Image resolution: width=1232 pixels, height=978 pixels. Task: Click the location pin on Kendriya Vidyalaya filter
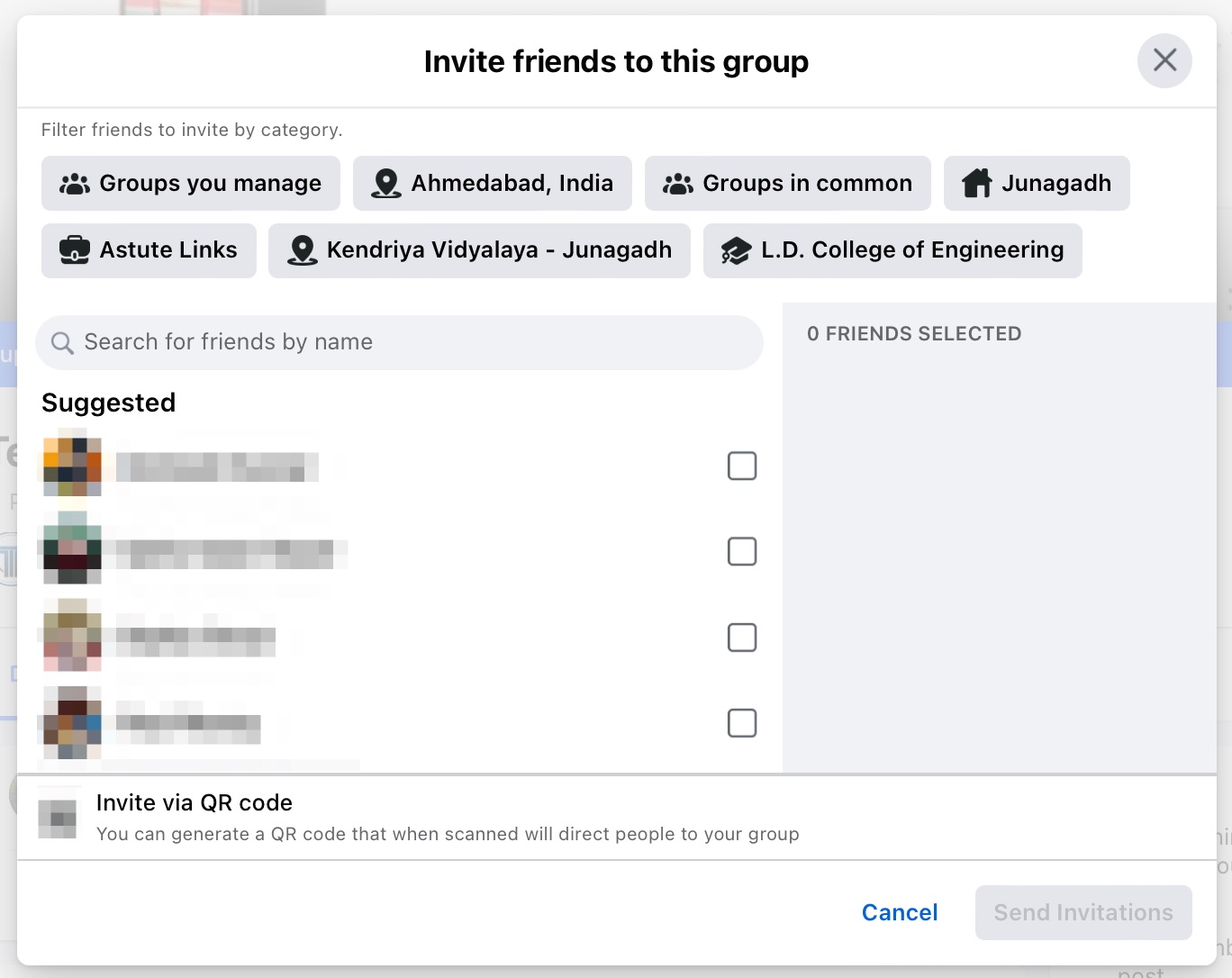302,250
